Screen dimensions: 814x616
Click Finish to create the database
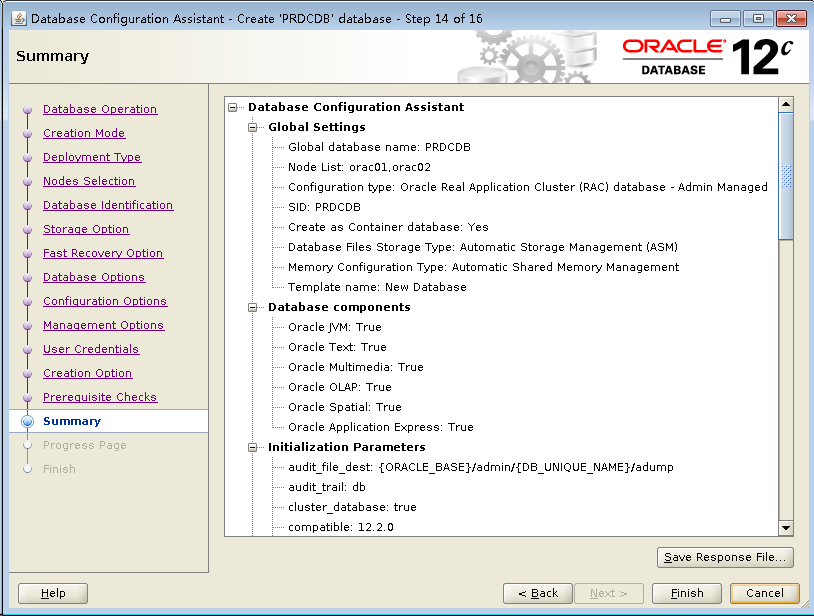(687, 593)
